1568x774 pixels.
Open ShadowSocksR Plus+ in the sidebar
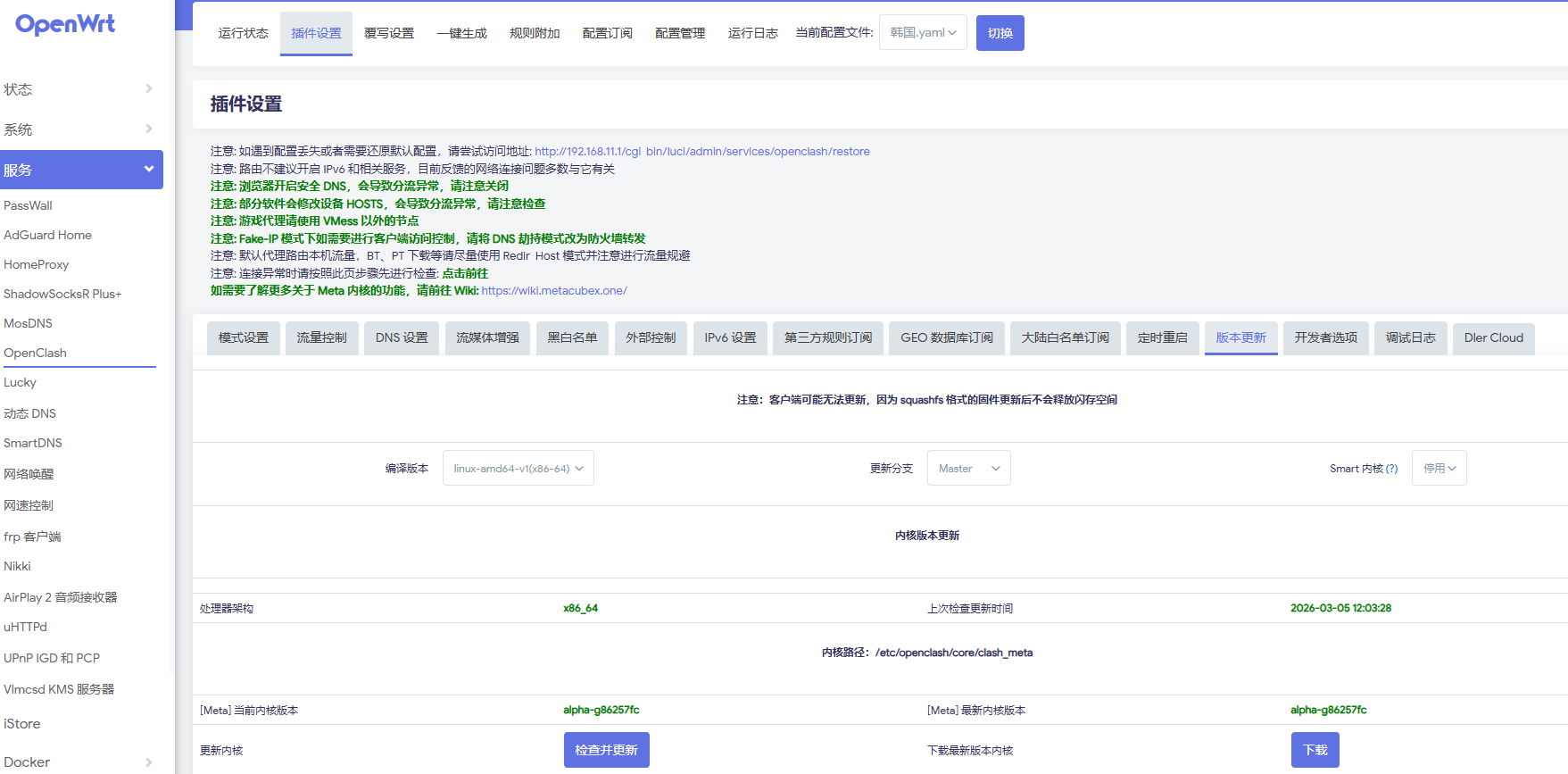62,294
